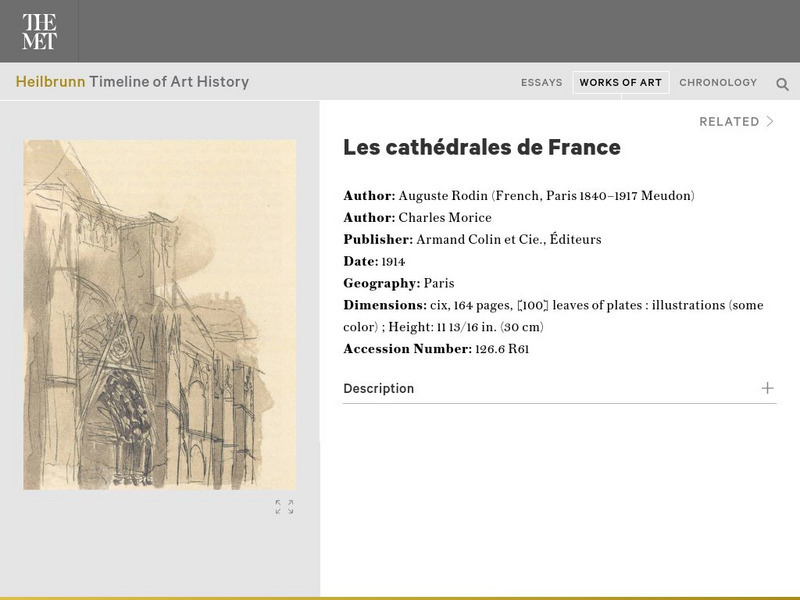Open the search magnifier icon
800x600 pixels.
pos(782,84)
